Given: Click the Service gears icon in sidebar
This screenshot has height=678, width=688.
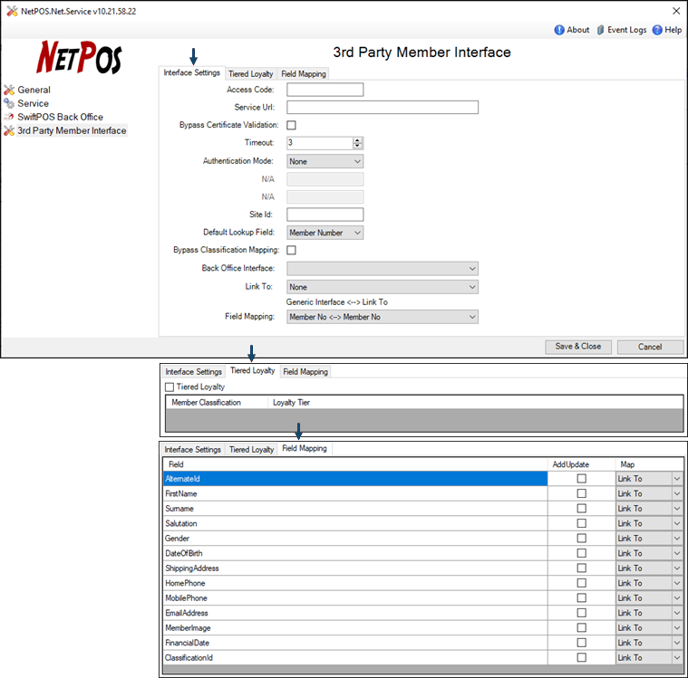Looking at the screenshot, I should point(9,104).
